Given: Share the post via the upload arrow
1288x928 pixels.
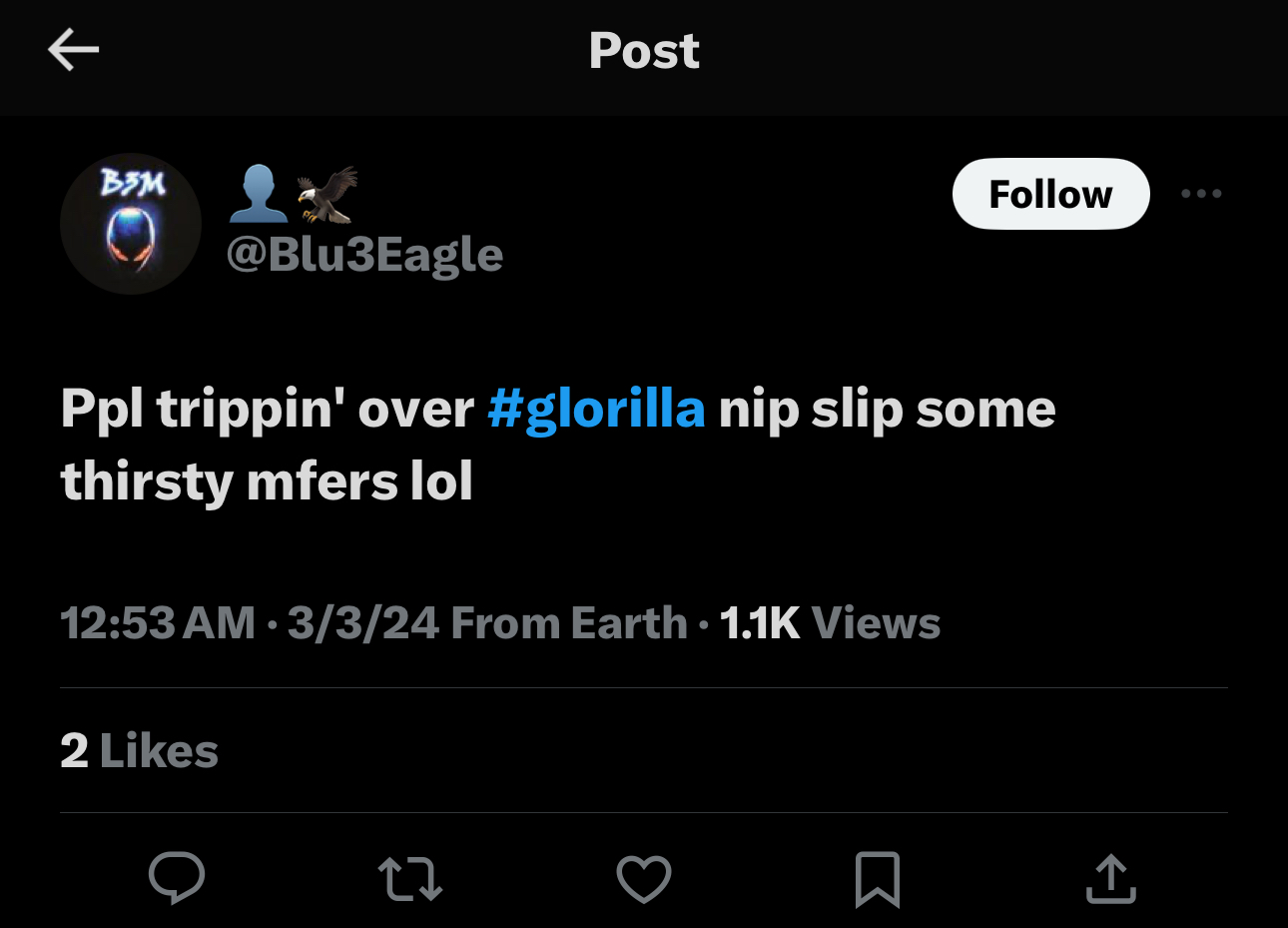Looking at the screenshot, I should (x=1110, y=879).
